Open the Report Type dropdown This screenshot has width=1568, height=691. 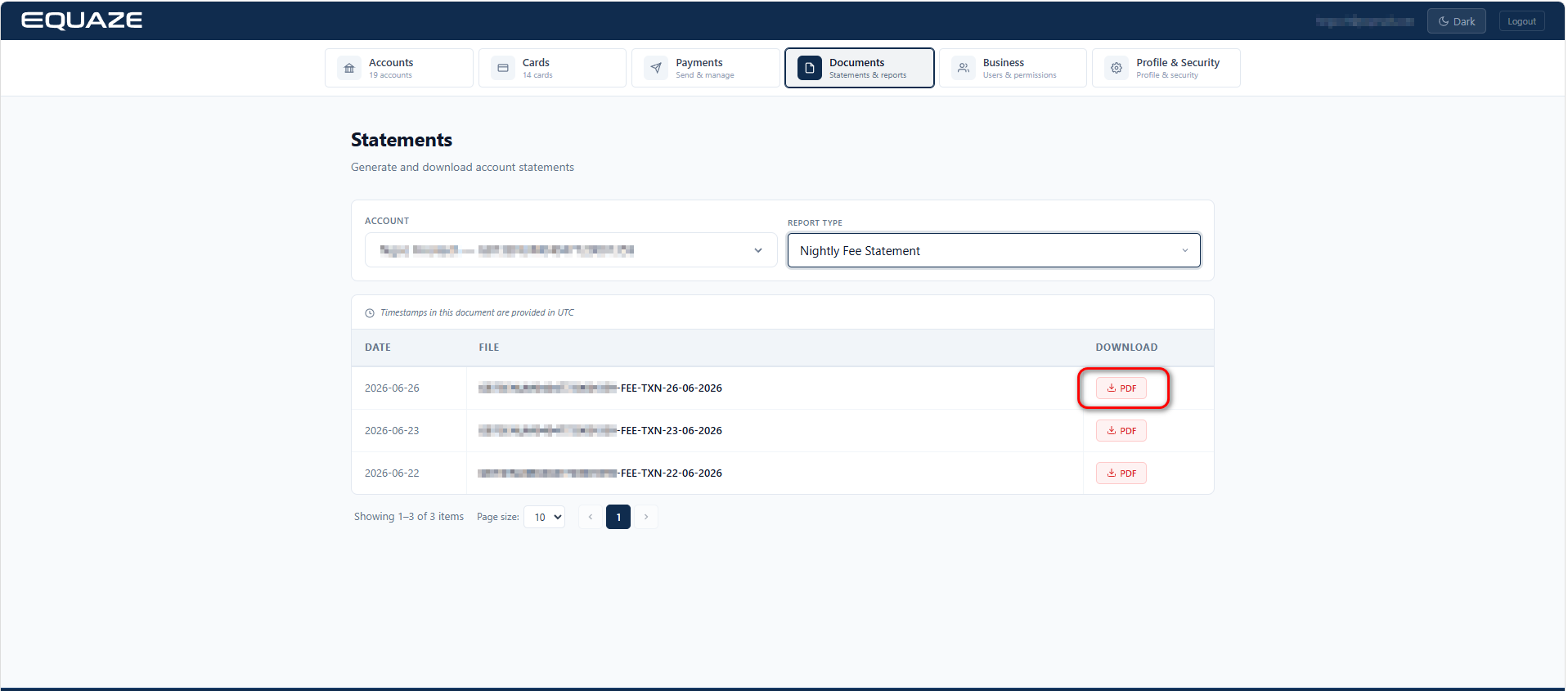click(994, 250)
